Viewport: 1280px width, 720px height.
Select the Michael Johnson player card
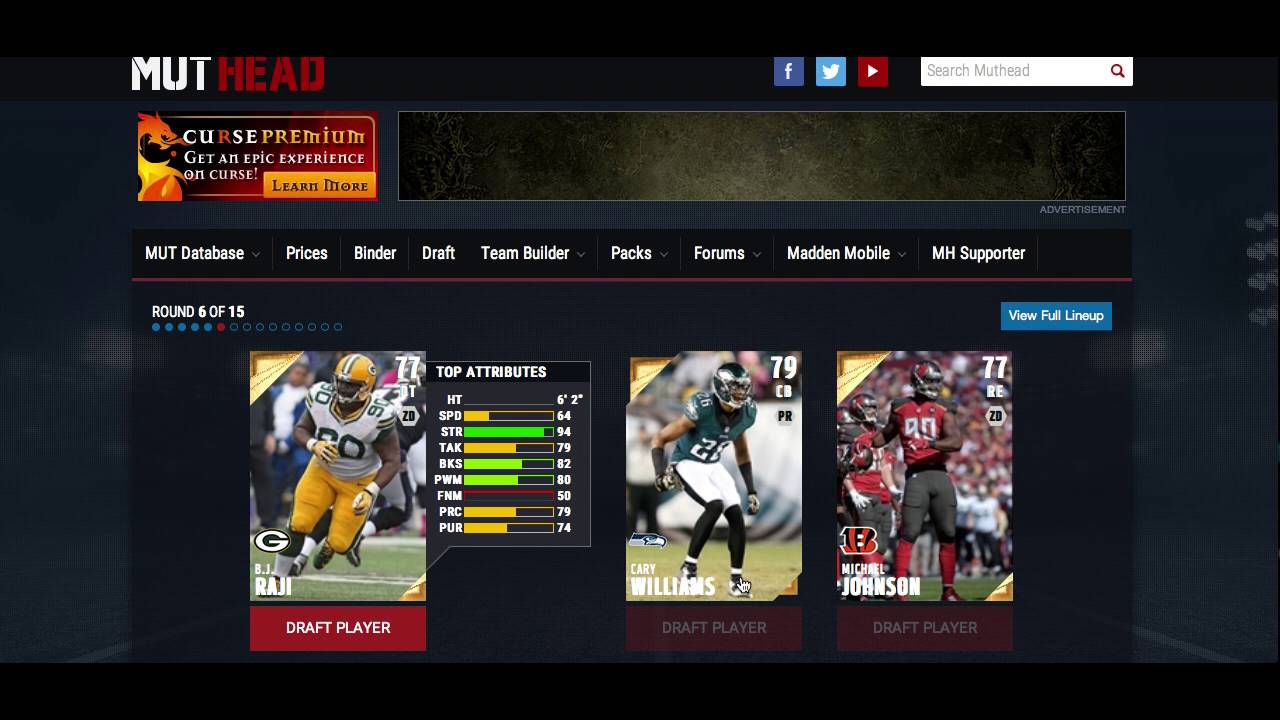[925, 476]
